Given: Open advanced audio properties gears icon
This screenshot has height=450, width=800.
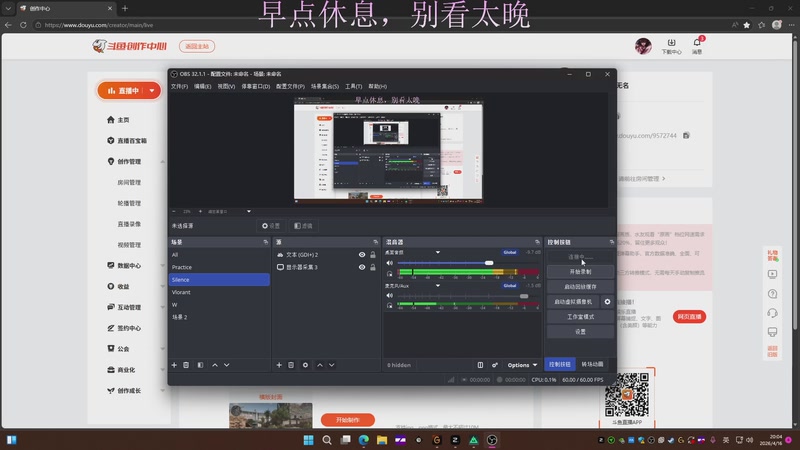Looking at the screenshot, I should tap(494, 365).
